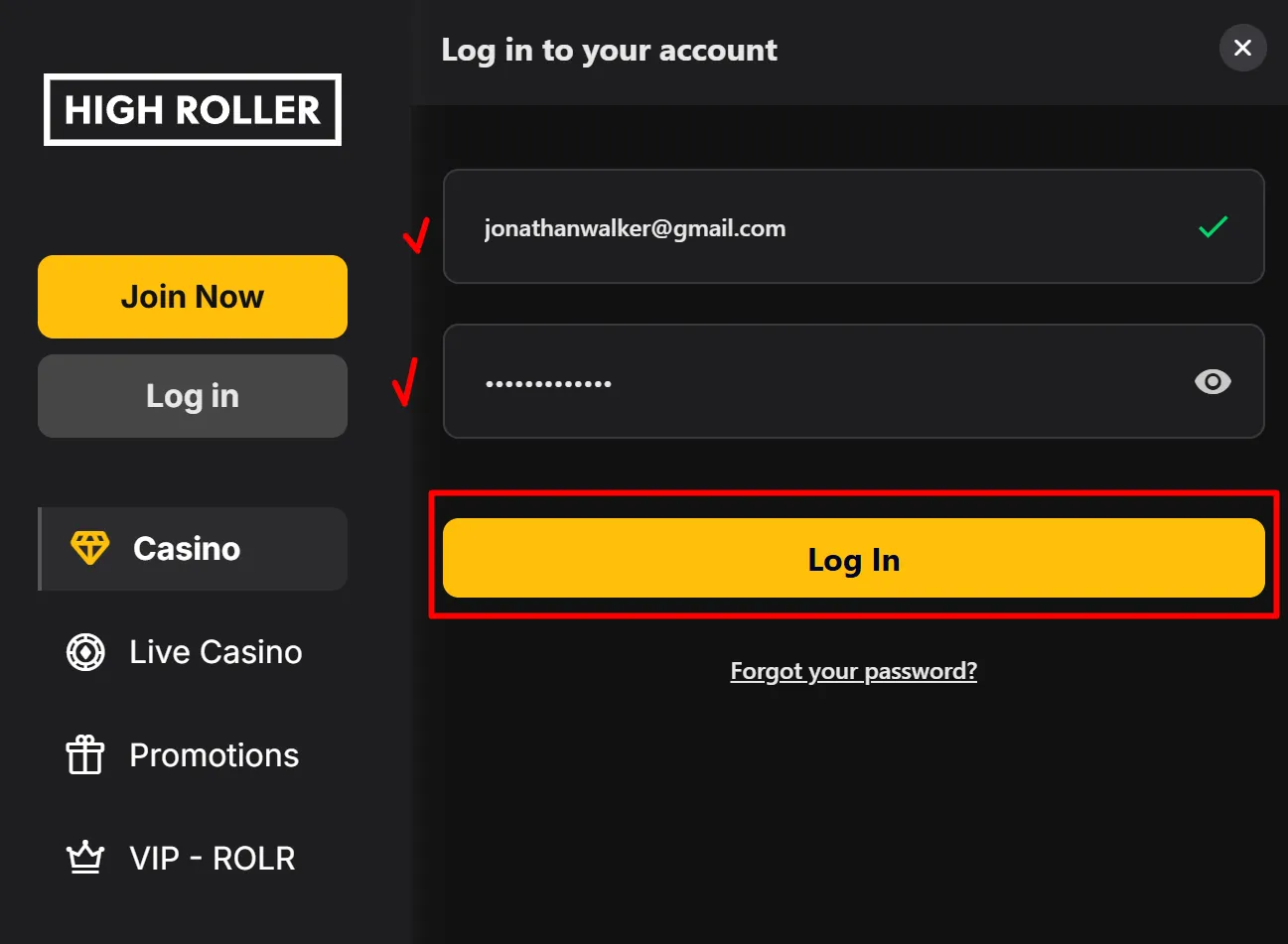Click the Join Now button
1288x944 pixels.
click(x=192, y=296)
